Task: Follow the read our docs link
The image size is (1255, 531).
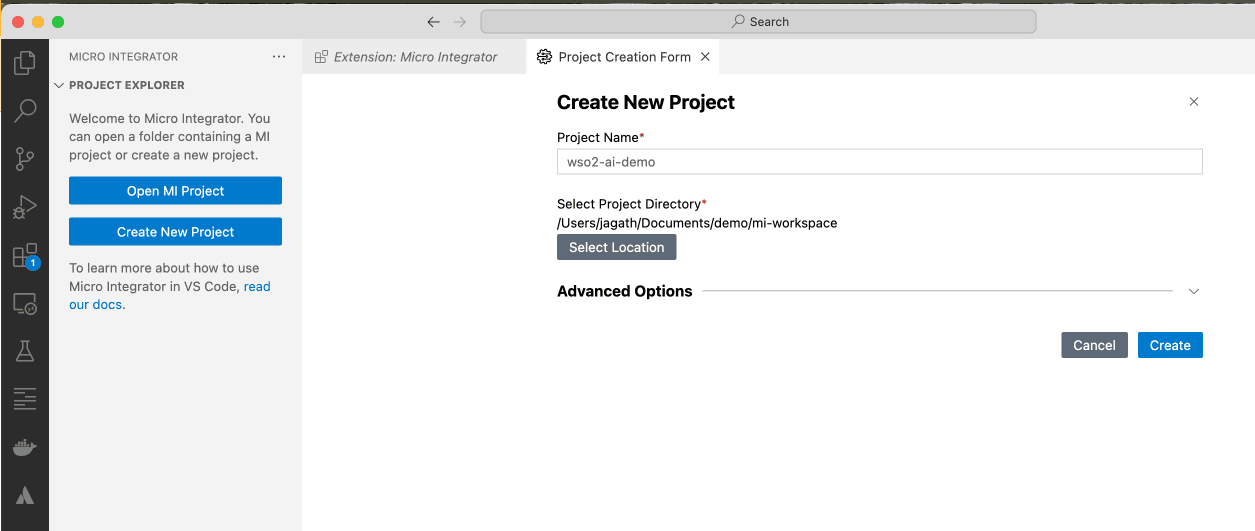Action: [x=257, y=287]
